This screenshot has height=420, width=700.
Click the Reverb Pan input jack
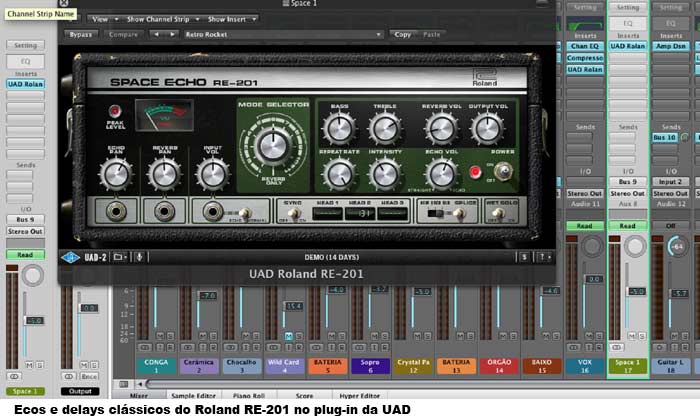click(x=164, y=212)
